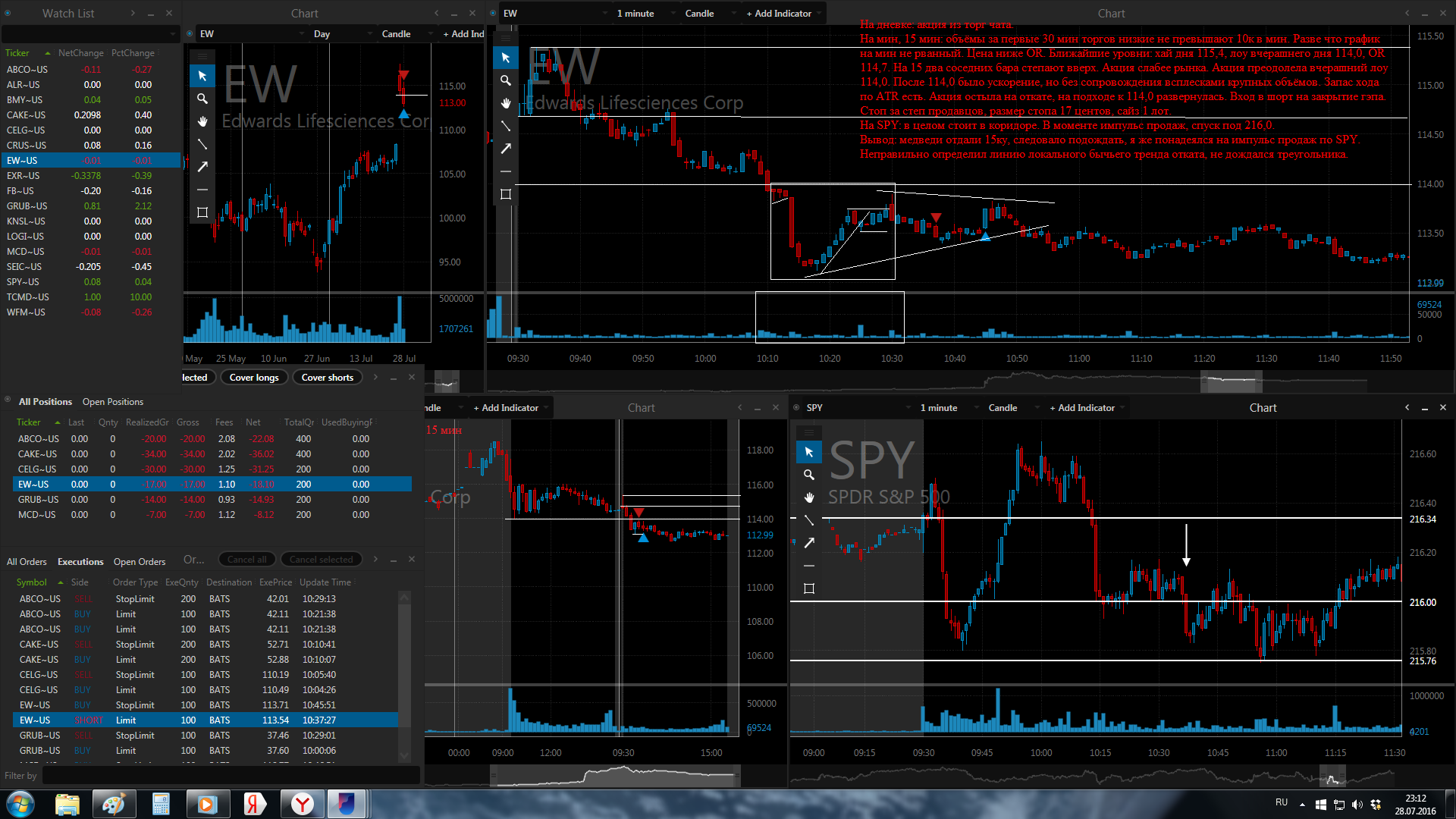This screenshot has height=819, width=1456.
Task: Pick the trend line tool on EW minute chart
Action: (x=506, y=126)
